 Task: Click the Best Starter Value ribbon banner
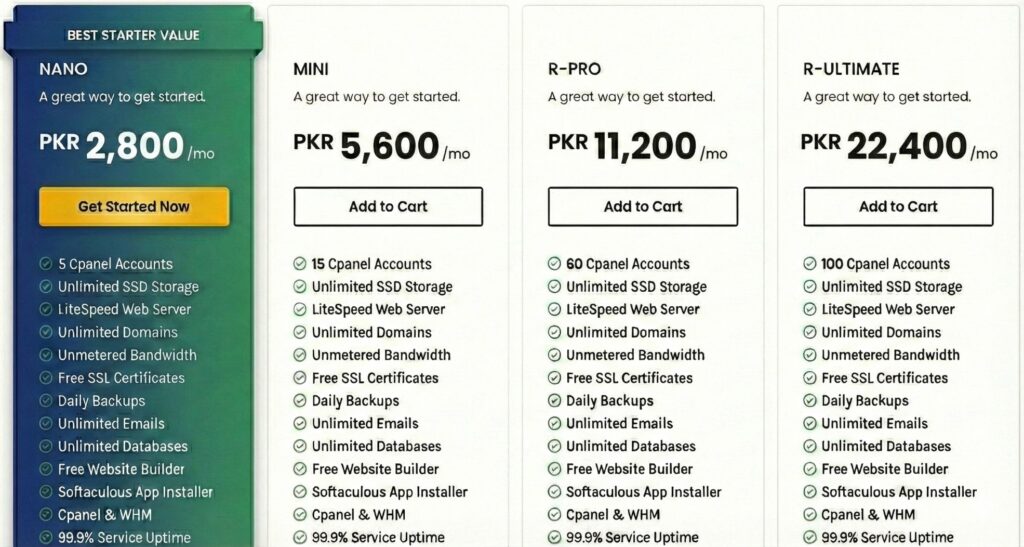click(x=133, y=35)
